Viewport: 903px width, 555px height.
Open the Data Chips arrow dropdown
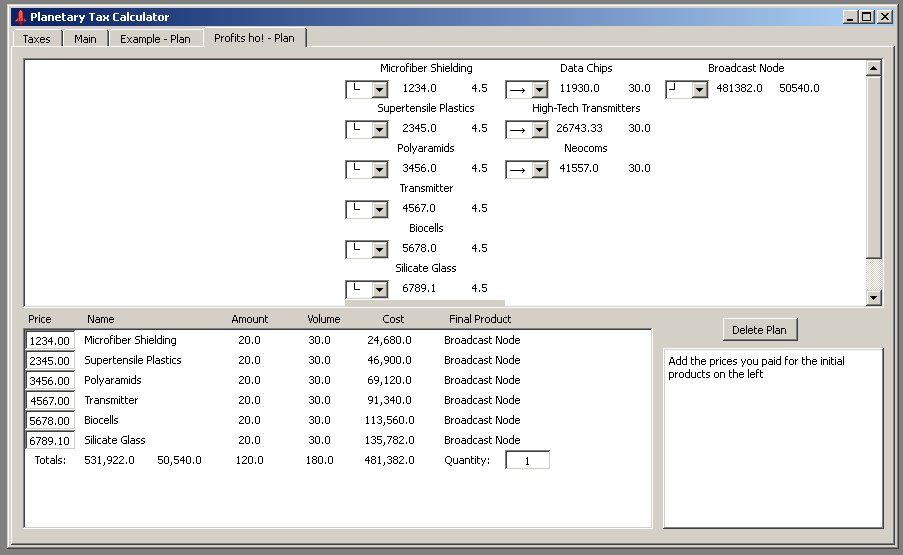click(539, 90)
